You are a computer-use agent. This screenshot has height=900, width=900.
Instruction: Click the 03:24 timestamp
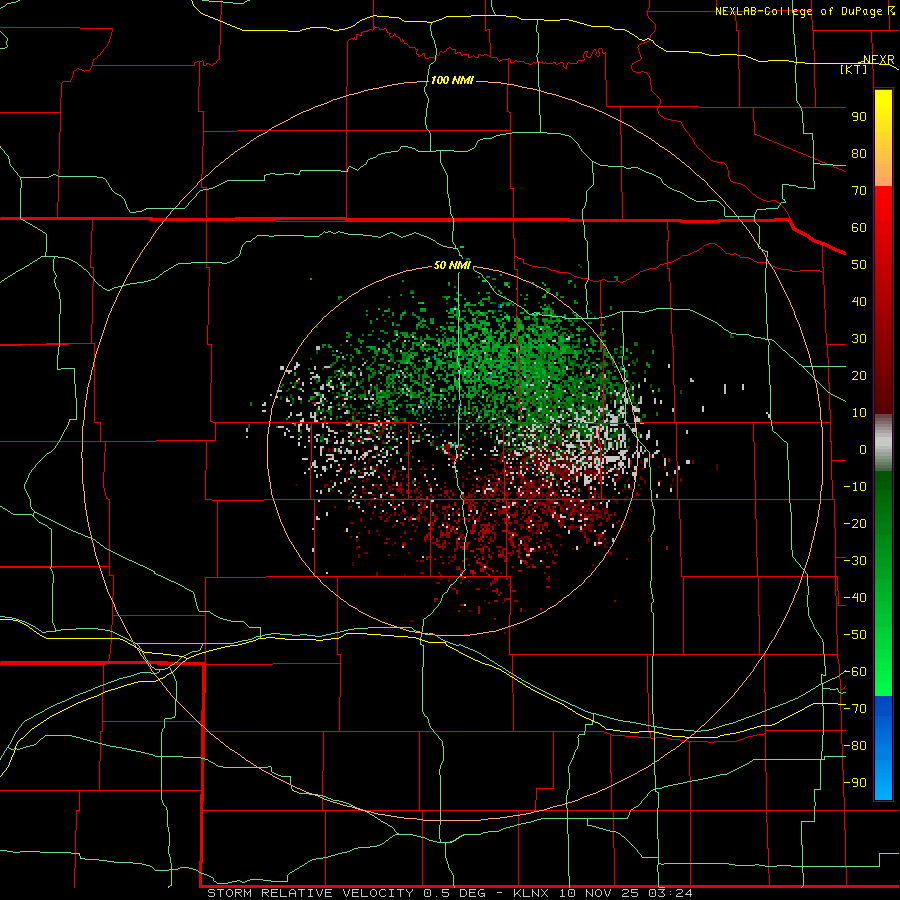pos(670,893)
